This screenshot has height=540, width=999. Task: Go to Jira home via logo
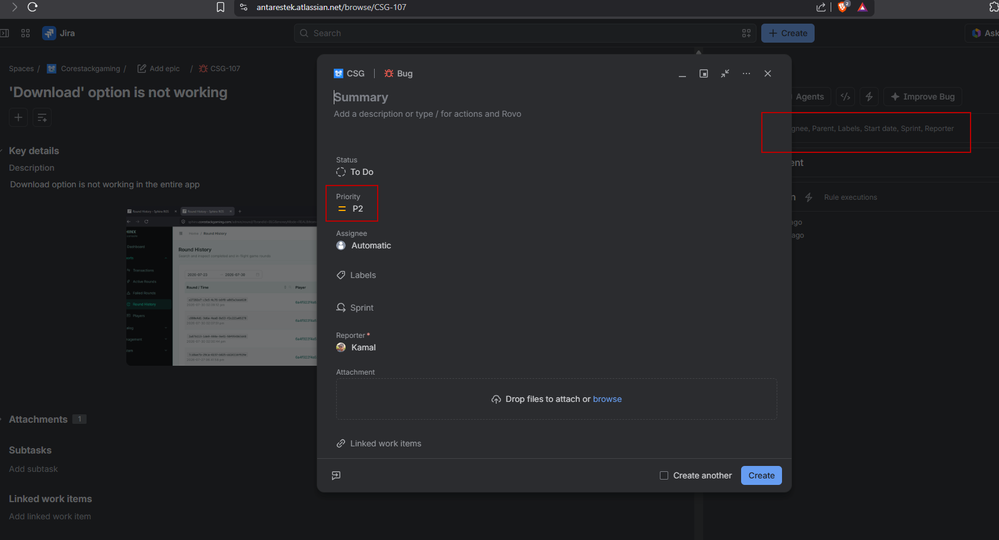coord(59,33)
